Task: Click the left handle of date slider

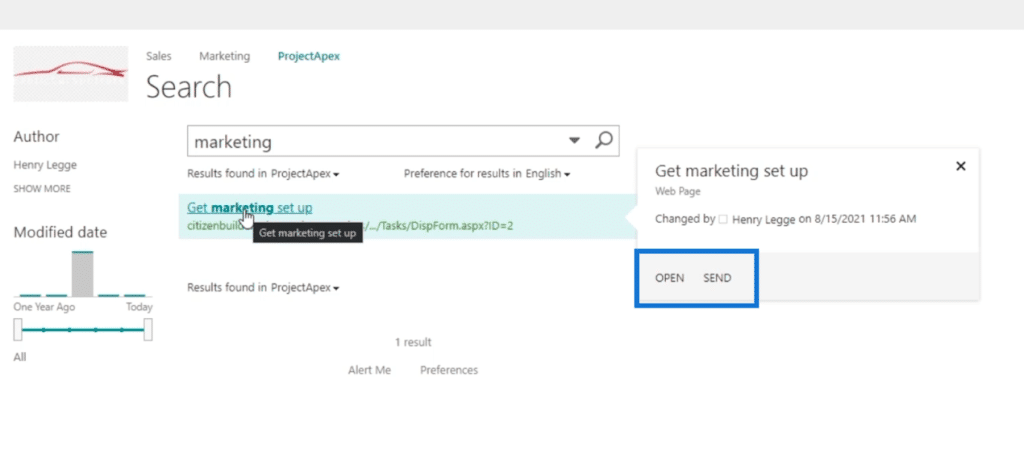Action: point(18,330)
